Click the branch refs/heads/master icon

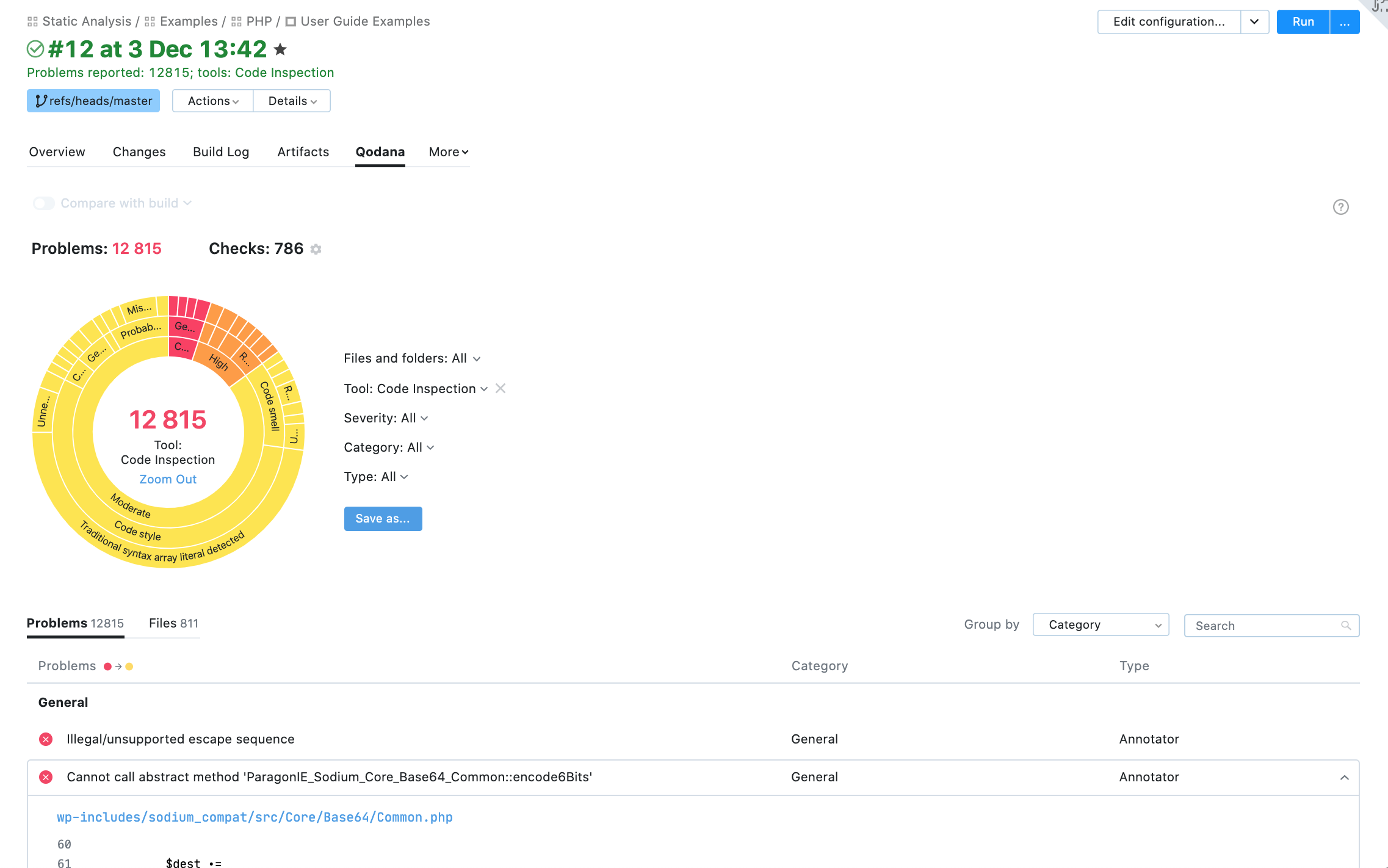(42, 100)
